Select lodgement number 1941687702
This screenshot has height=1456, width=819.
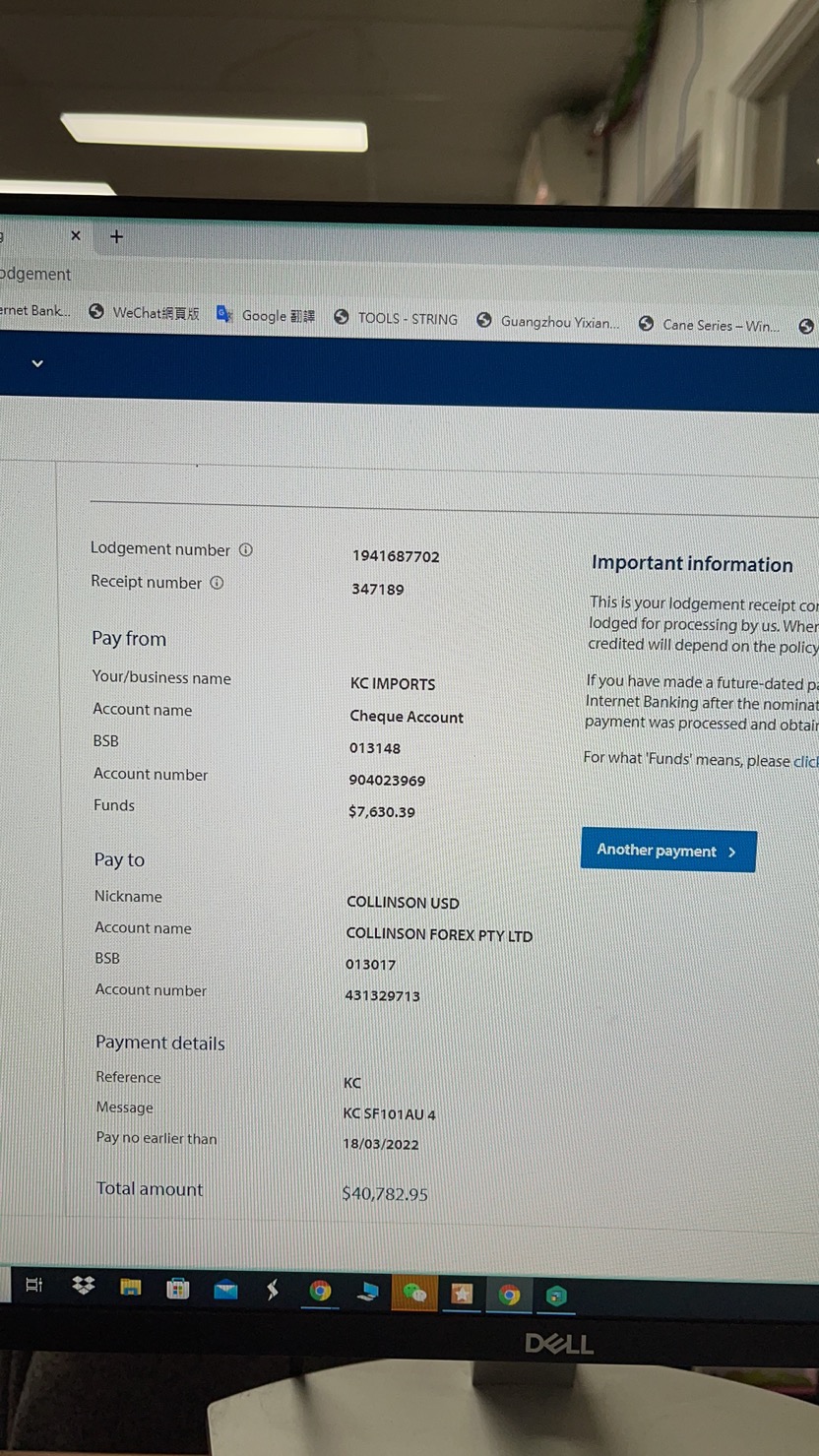coord(396,556)
